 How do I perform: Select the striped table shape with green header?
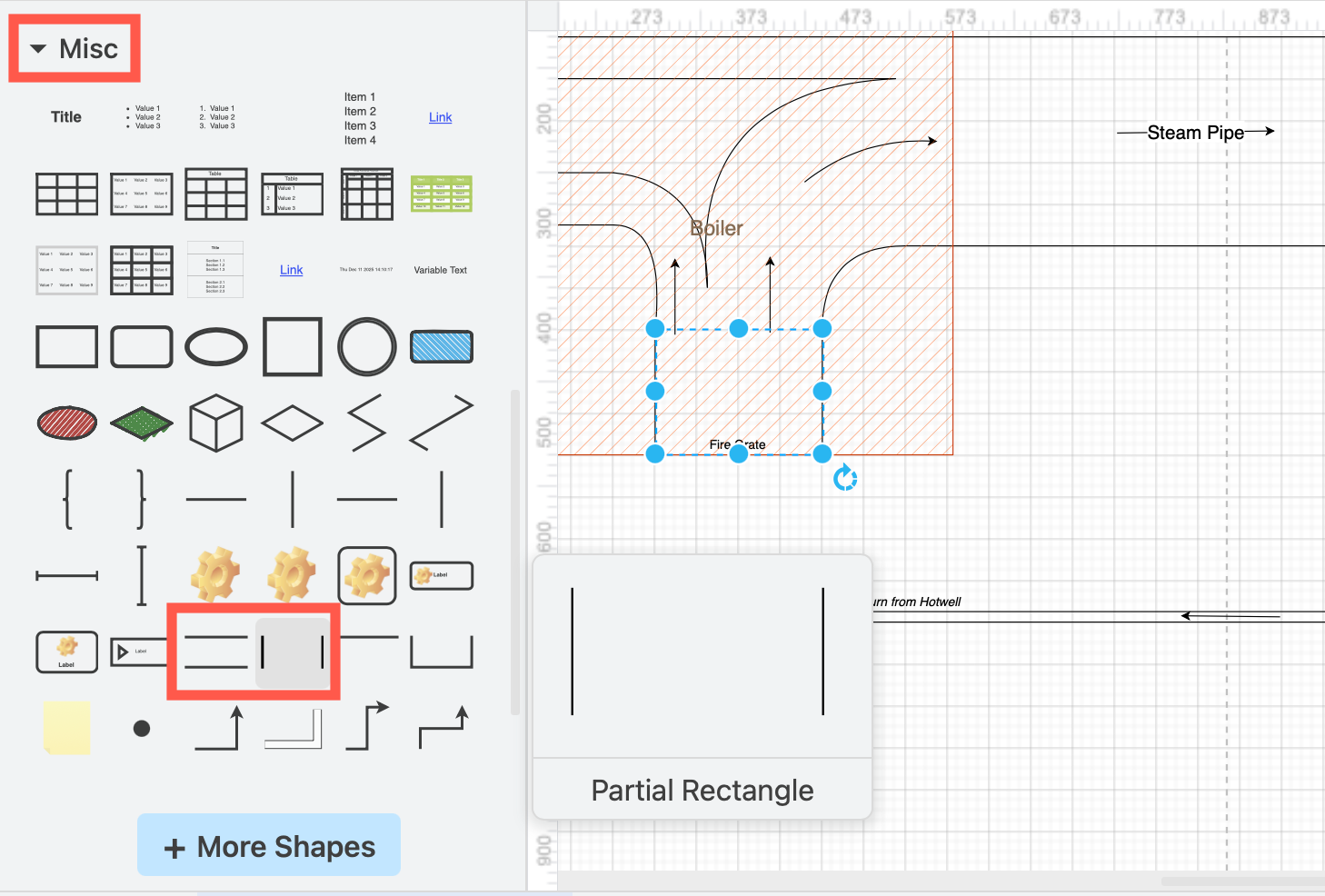(441, 194)
